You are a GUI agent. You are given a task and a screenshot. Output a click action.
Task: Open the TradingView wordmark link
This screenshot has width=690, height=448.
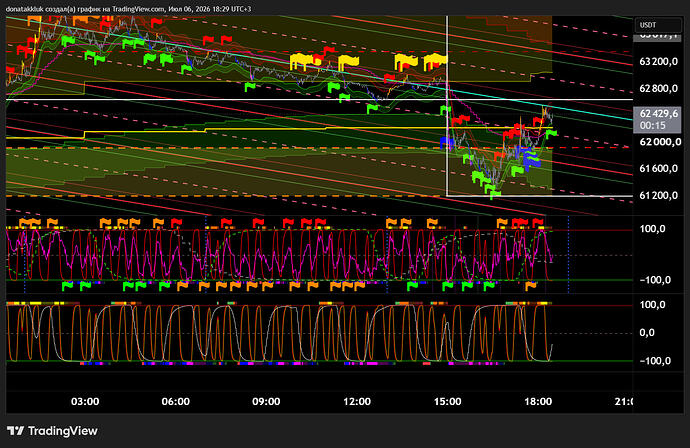[62, 431]
